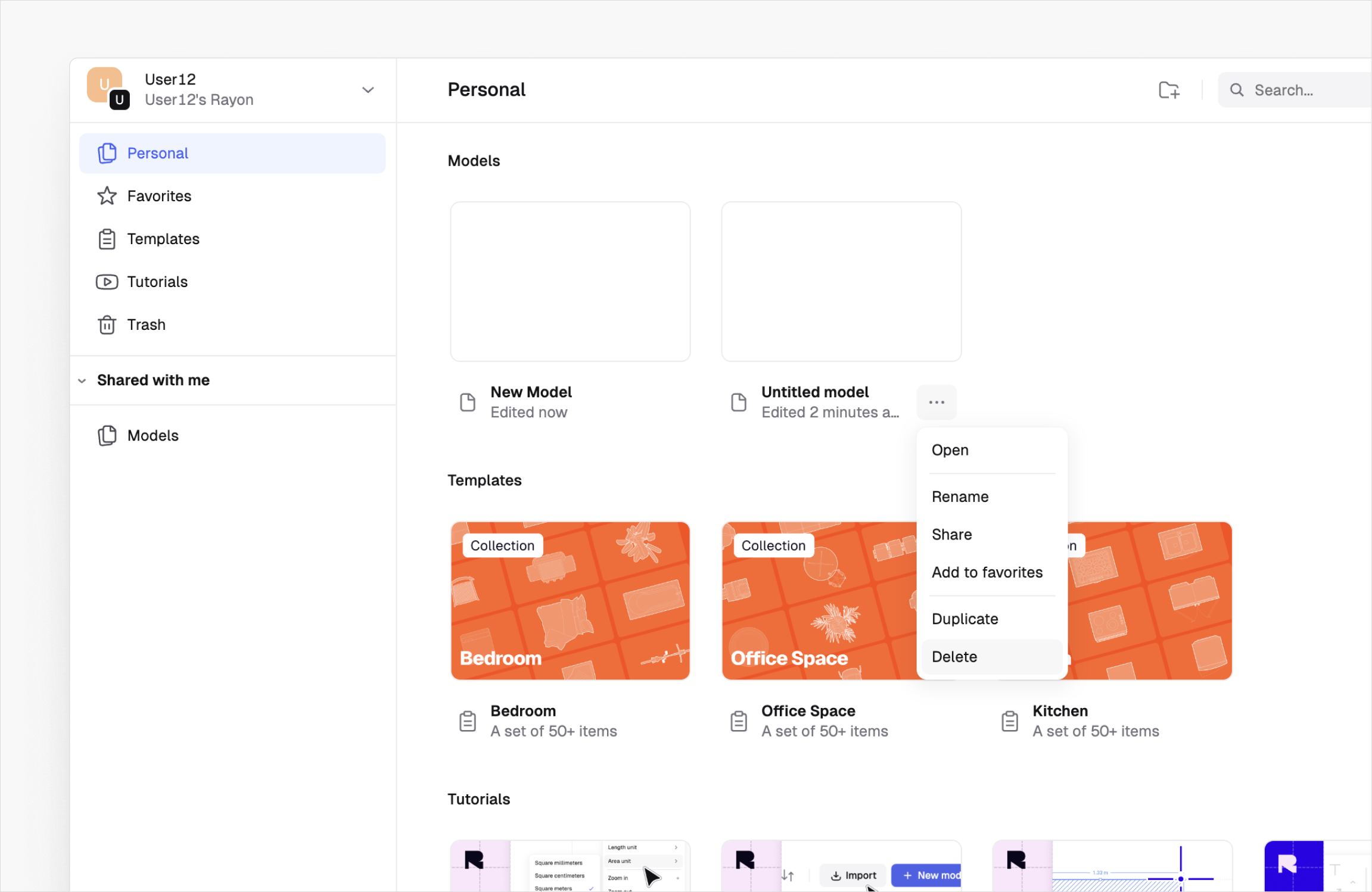Choose Duplicate from the context menu

click(x=964, y=619)
